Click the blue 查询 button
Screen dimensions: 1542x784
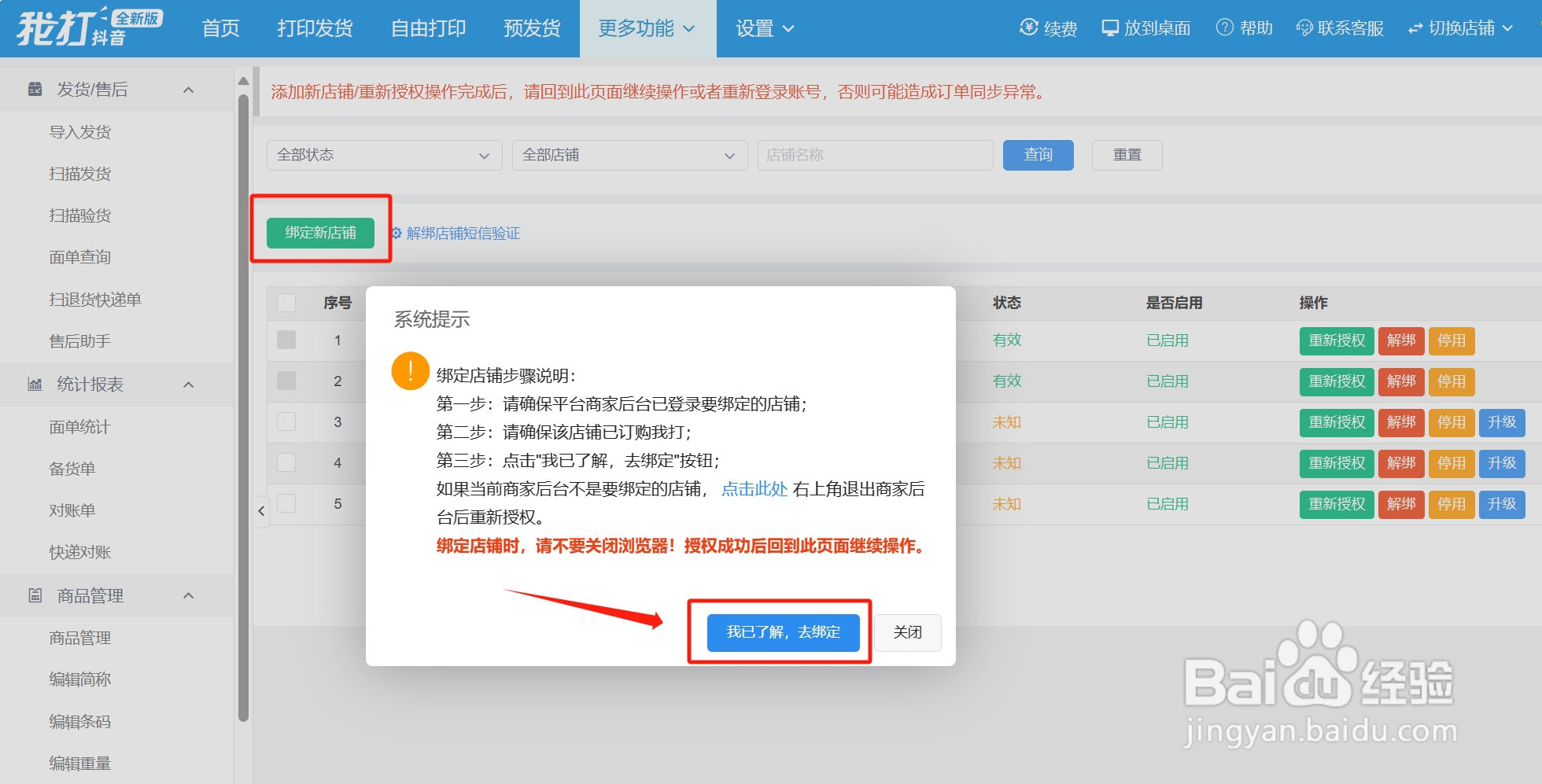click(x=1038, y=155)
